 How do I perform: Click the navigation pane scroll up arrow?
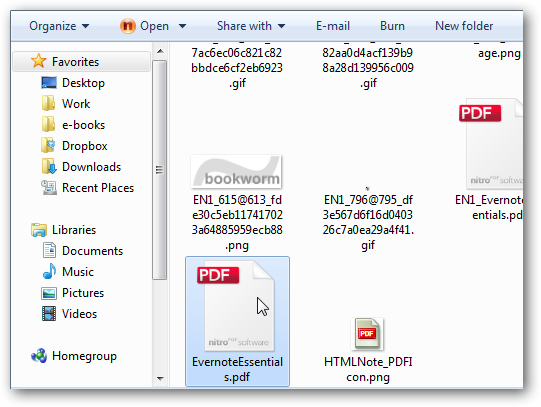tap(160, 51)
